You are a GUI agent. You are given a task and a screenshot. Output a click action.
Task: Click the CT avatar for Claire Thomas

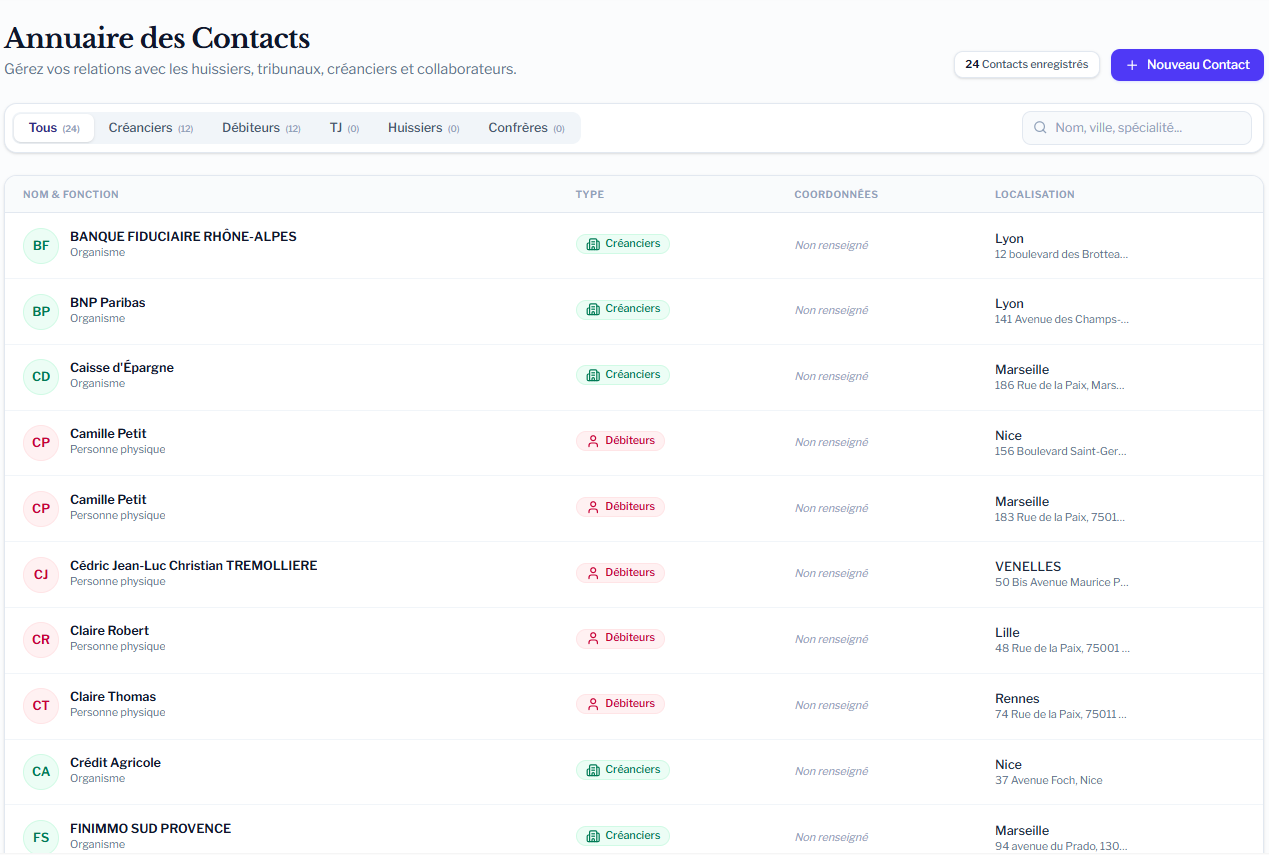coord(41,705)
